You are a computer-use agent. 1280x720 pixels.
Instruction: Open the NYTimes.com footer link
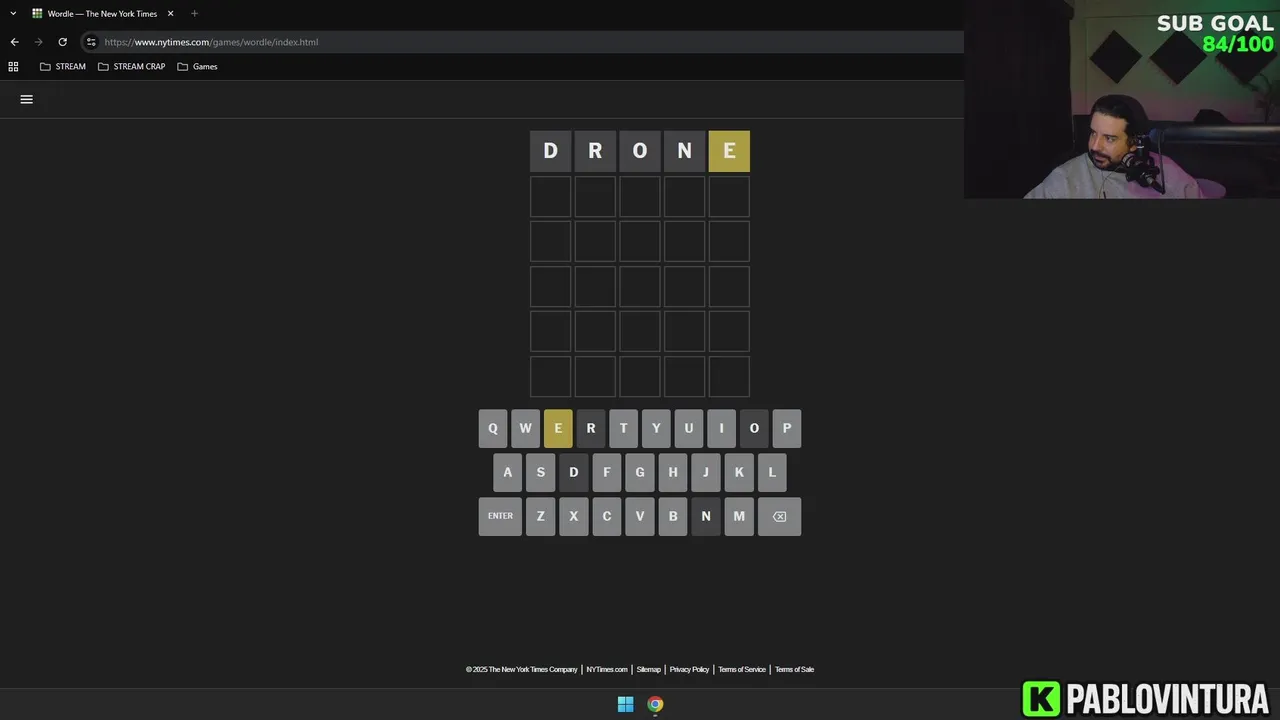point(607,669)
